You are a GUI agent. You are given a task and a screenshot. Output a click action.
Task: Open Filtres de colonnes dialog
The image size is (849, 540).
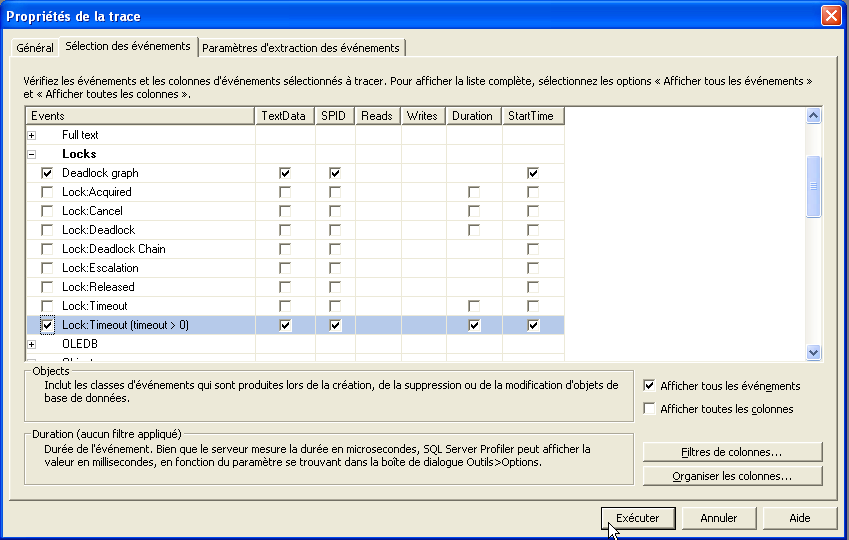coord(732,452)
